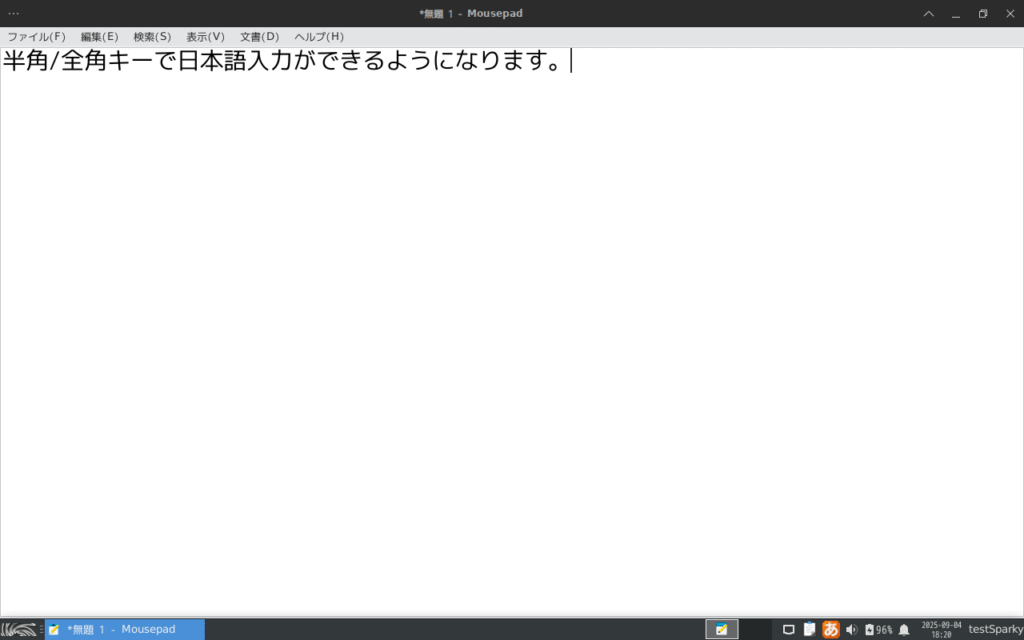Click the volume speaker tray icon

click(851, 629)
